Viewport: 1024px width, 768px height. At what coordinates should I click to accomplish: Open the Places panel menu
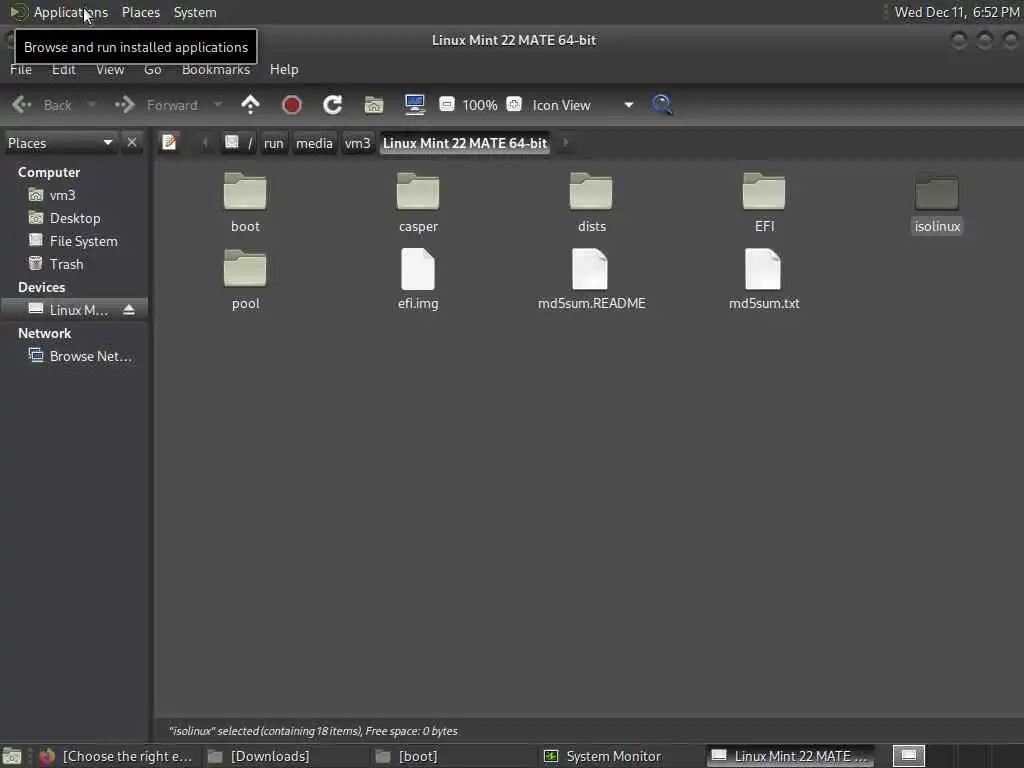tap(141, 12)
